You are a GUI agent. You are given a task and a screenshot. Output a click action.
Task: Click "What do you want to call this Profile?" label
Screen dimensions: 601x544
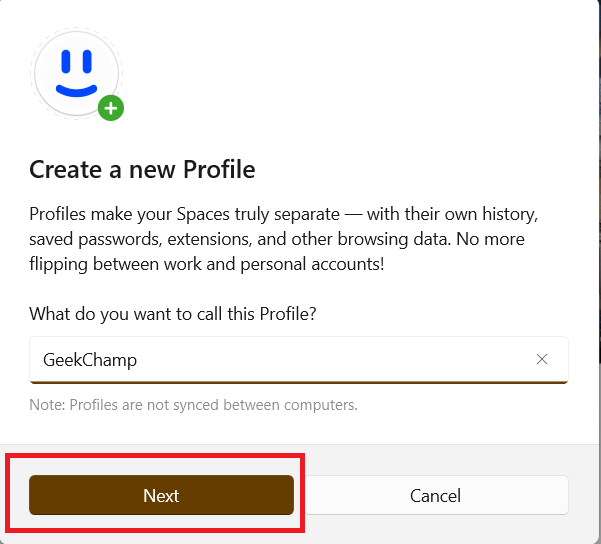click(172, 313)
